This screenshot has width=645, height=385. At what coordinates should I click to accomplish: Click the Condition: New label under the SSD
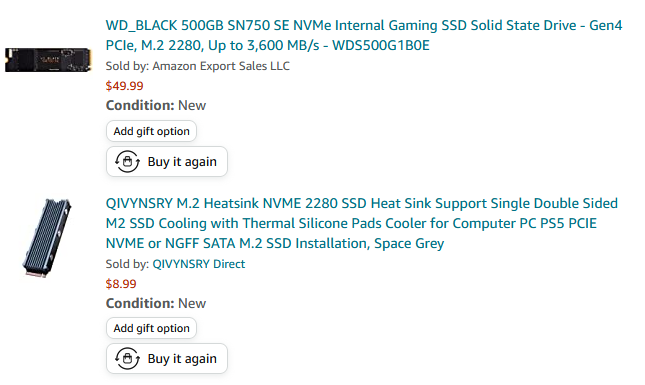pos(156,105)
